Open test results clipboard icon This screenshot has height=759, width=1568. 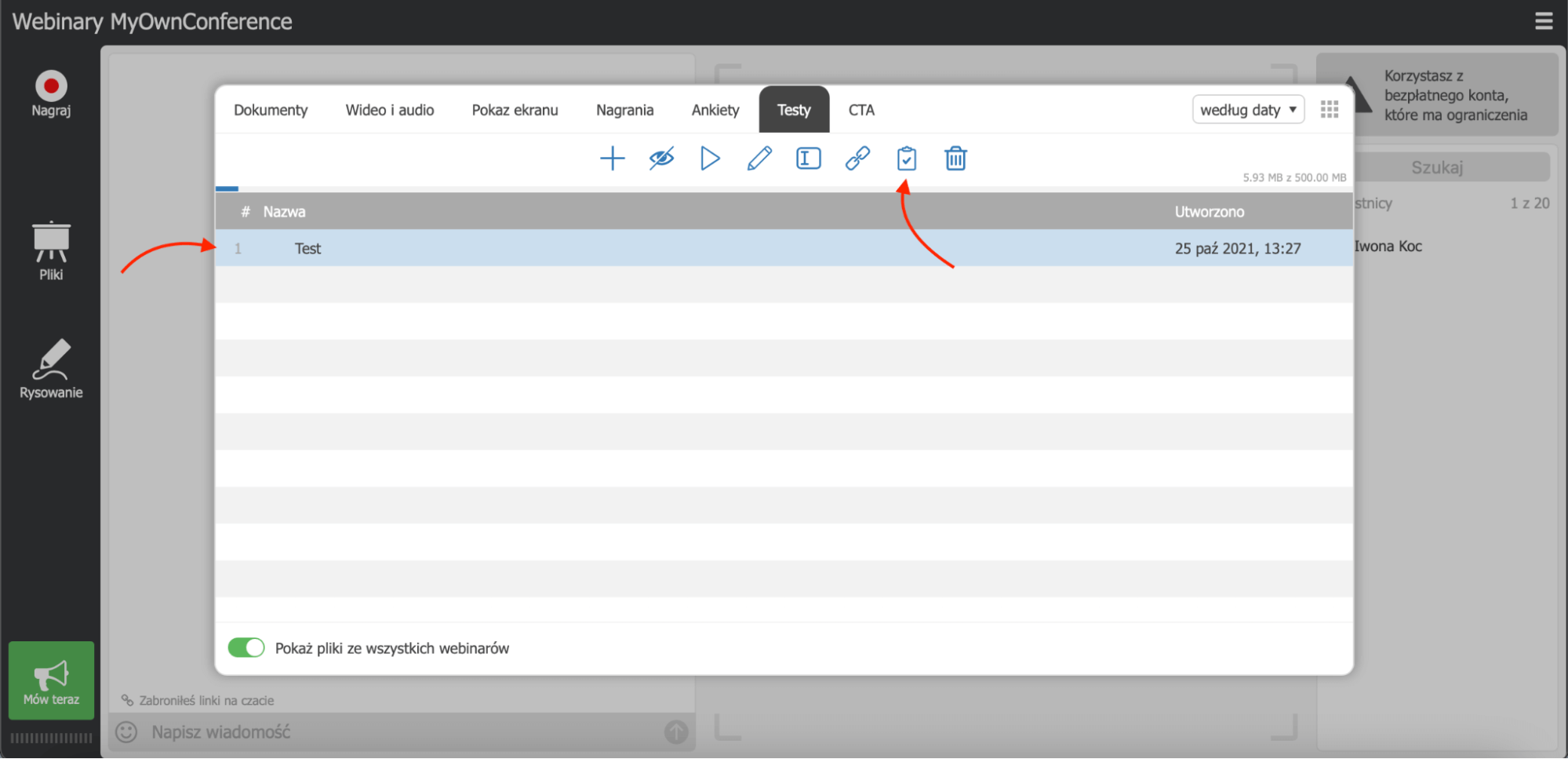tap(907, 159)
